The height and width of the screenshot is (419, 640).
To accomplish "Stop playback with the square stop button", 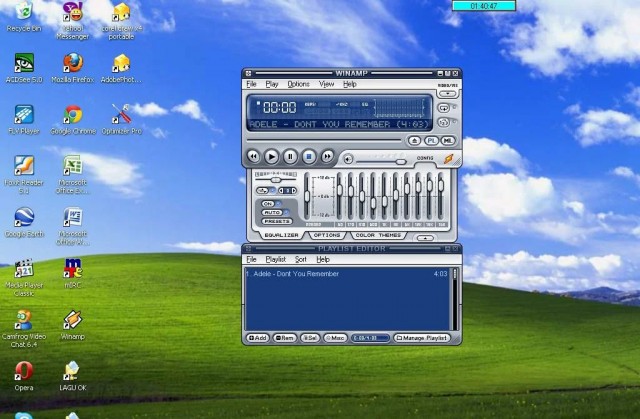I will [x=309, y=157].
